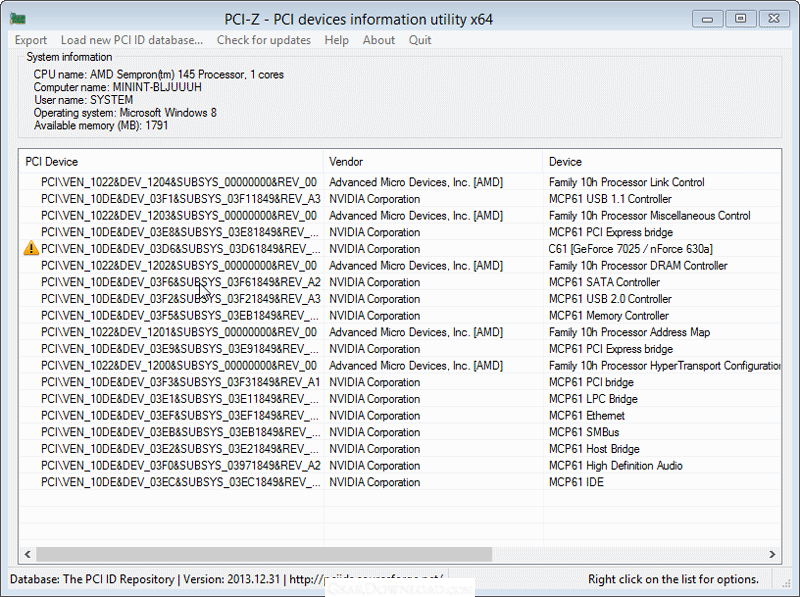The width and height of the screenshot is (800, 597).
Task: Click the Device column header
Action: 662,162
